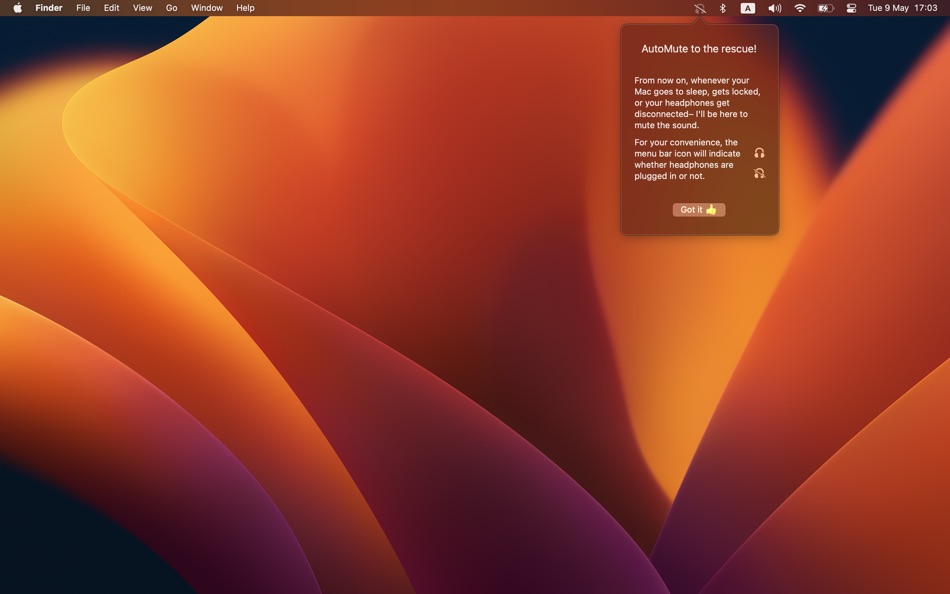Screen dimensions: 950x594
Task: Dismiss popover with Got it button
Action: click(699, 209)
